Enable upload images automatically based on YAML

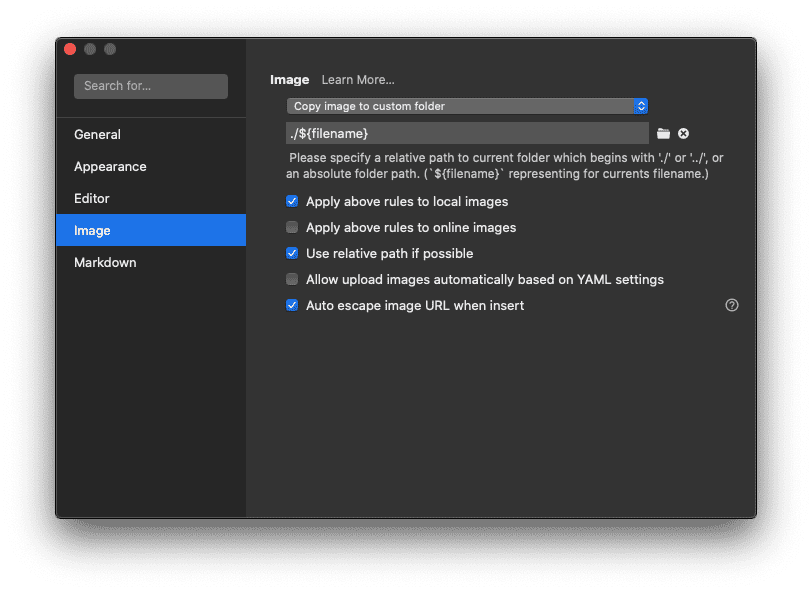tap(292, 279)
